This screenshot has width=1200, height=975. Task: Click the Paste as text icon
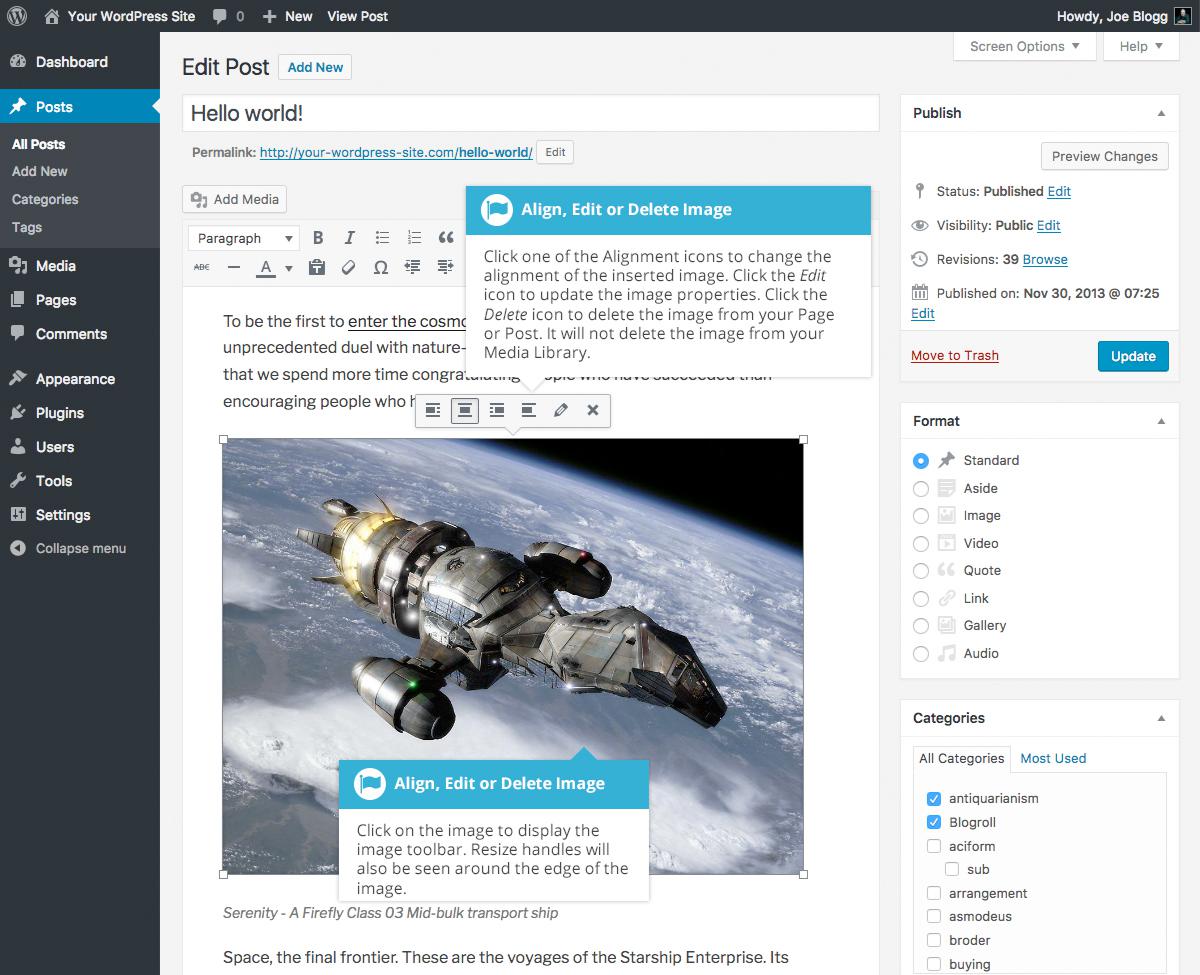pyautogui.click(x=317, y=267)
